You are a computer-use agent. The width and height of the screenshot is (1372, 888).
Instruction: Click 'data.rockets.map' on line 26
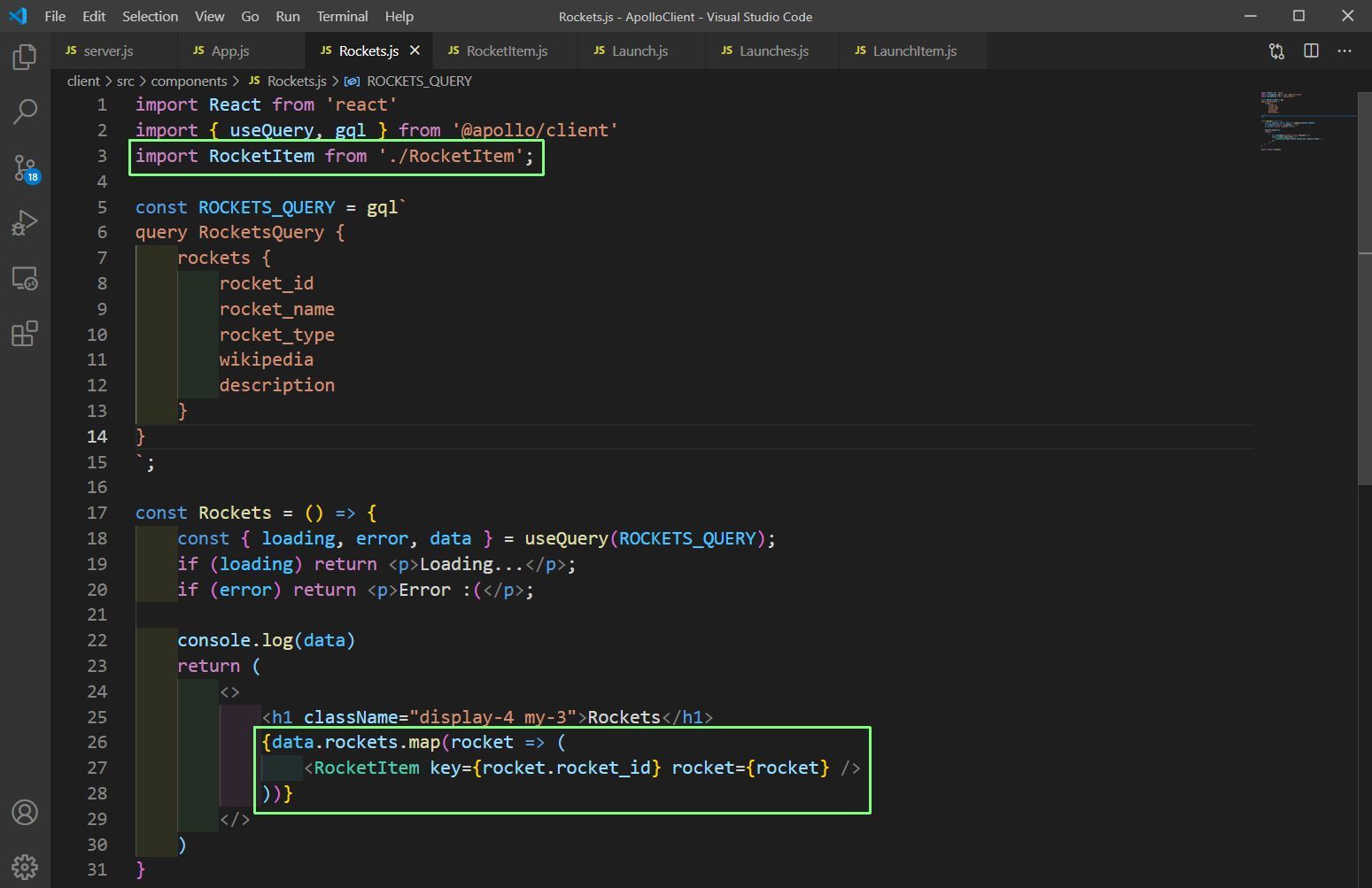point(356,742)
